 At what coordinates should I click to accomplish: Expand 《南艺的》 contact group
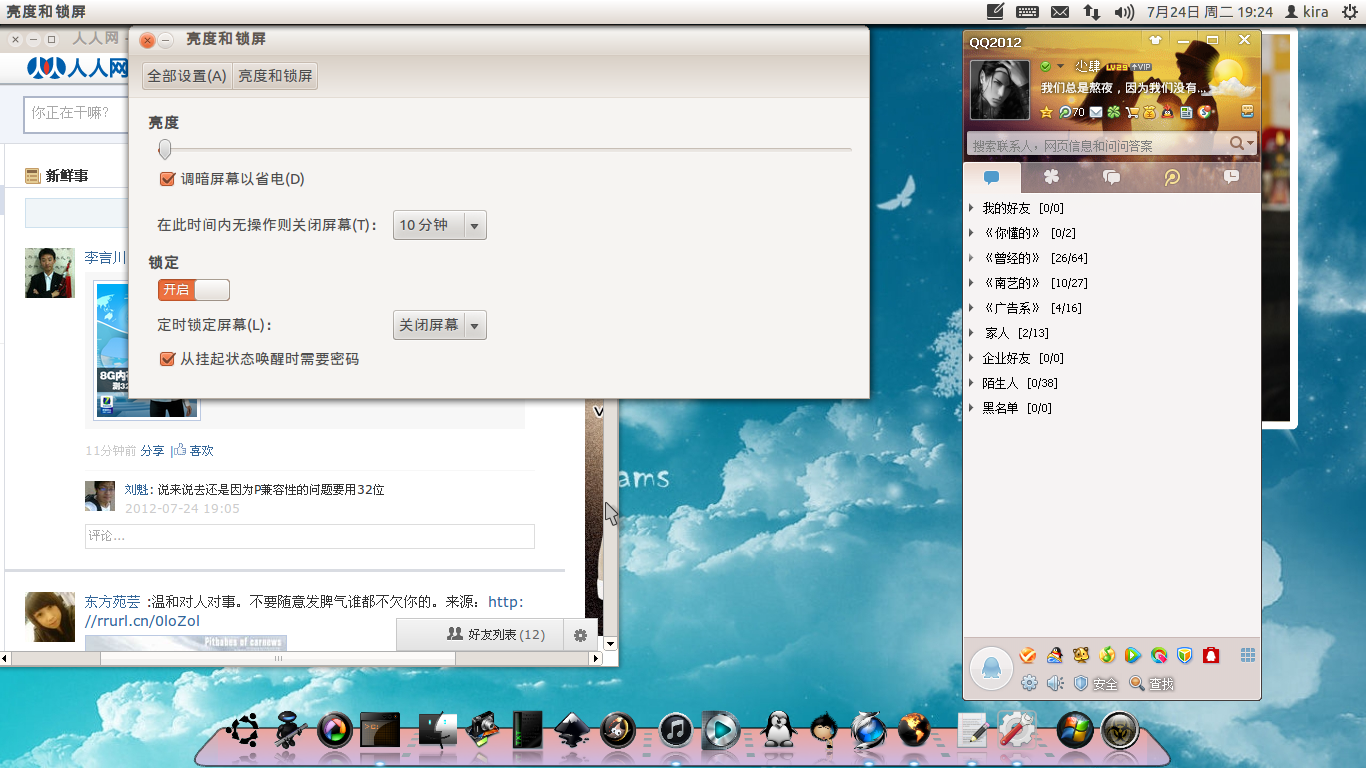(971, 283)
